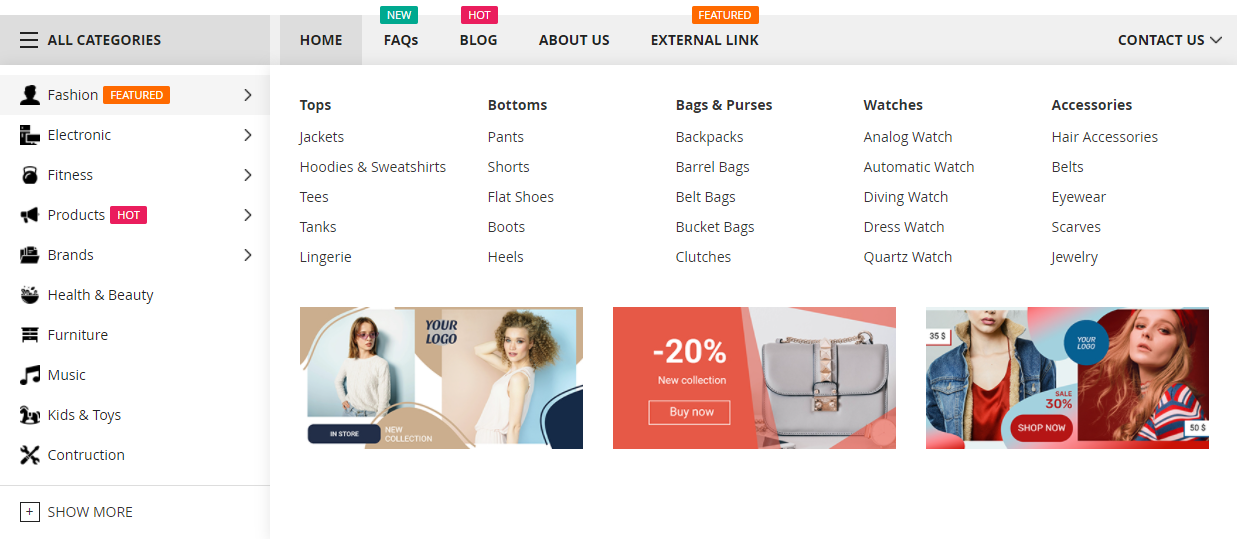Click the Brands category icon

click(30, 255)
